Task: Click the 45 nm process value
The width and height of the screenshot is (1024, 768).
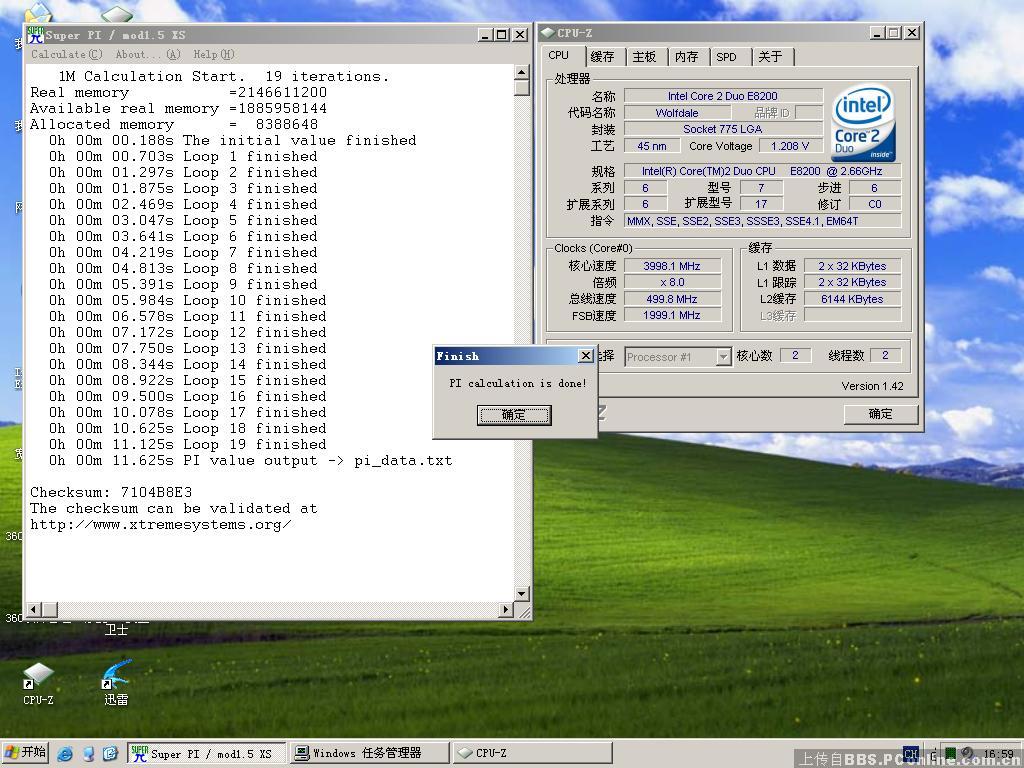Action: 652,146
